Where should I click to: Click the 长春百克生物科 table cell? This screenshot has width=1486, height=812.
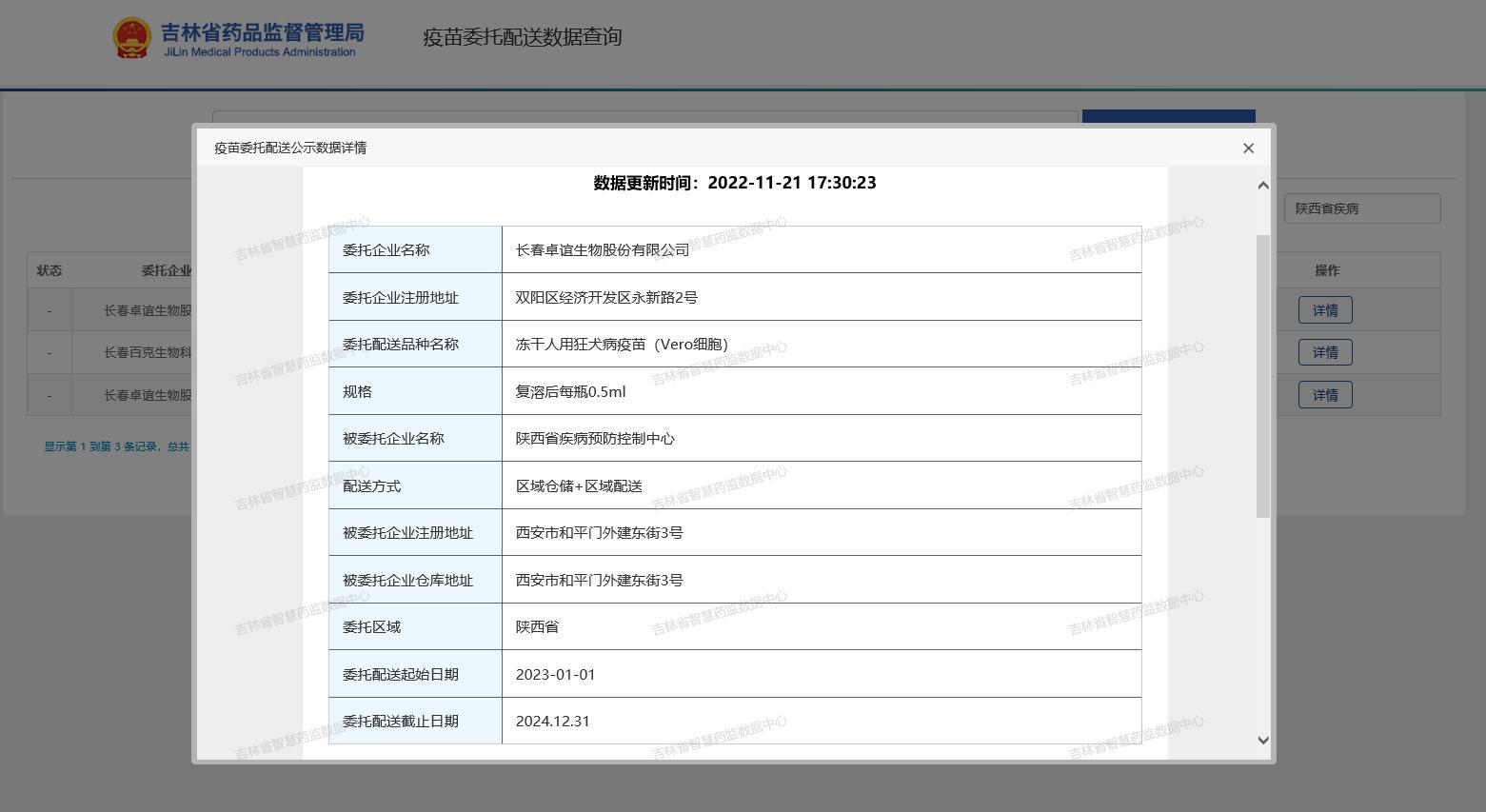(x=148, y=352)
